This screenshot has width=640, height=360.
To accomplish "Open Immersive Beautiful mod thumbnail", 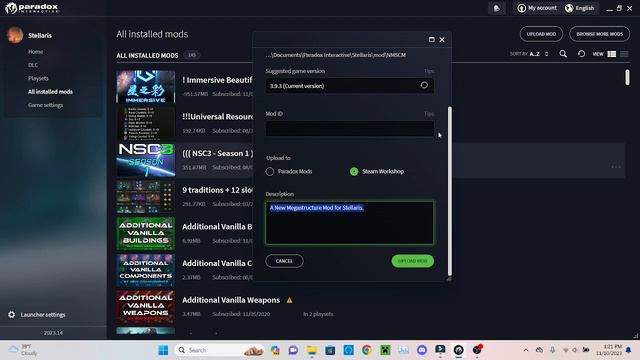I will [145, 87].
